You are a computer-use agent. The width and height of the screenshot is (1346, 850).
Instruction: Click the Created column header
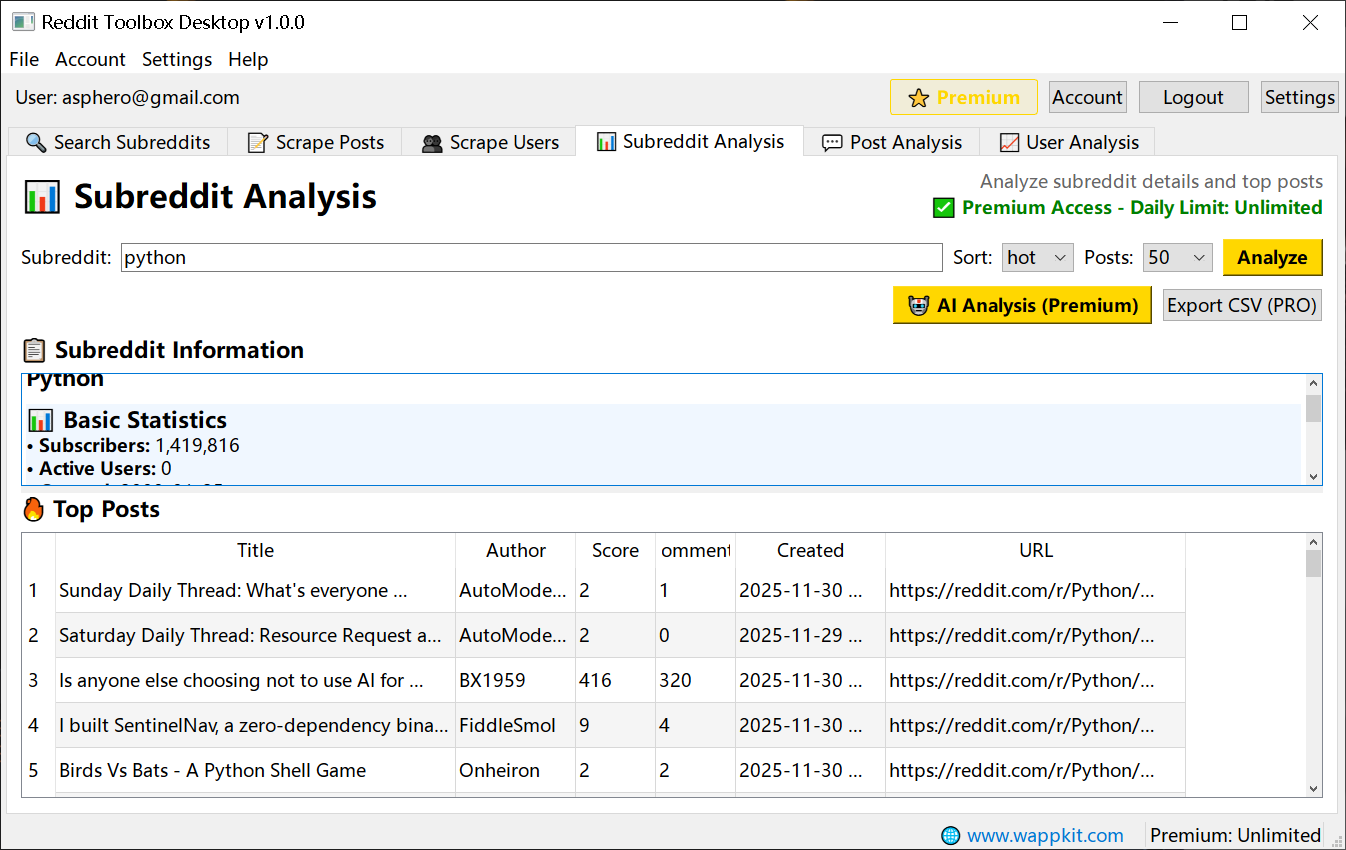pos(810,550)
